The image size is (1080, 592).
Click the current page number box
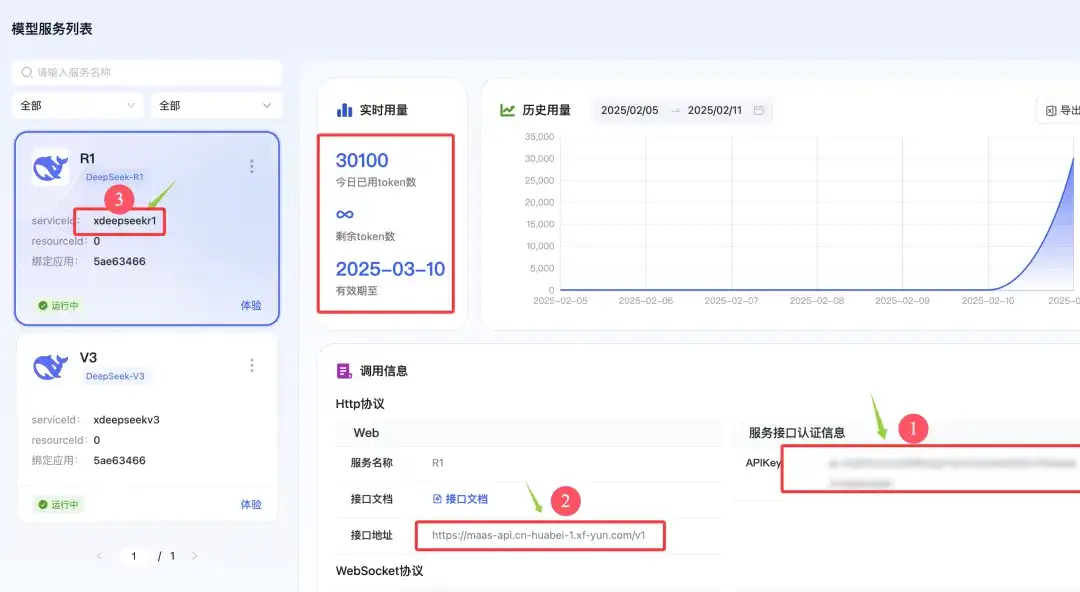click(x=134, y=556)
